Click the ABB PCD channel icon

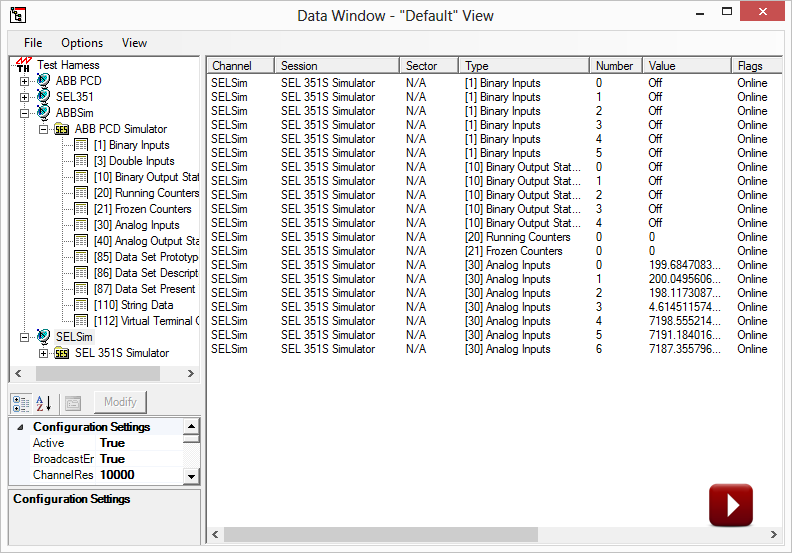click(x=43, y=81)
